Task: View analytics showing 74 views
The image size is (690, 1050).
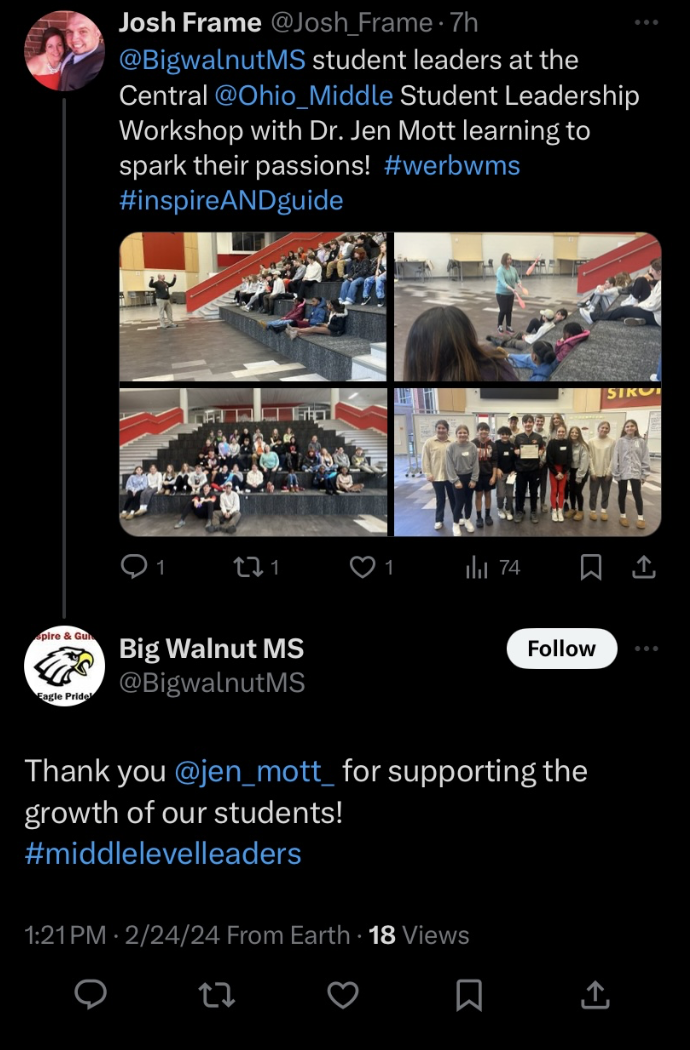Action: (x=492, y=568)
